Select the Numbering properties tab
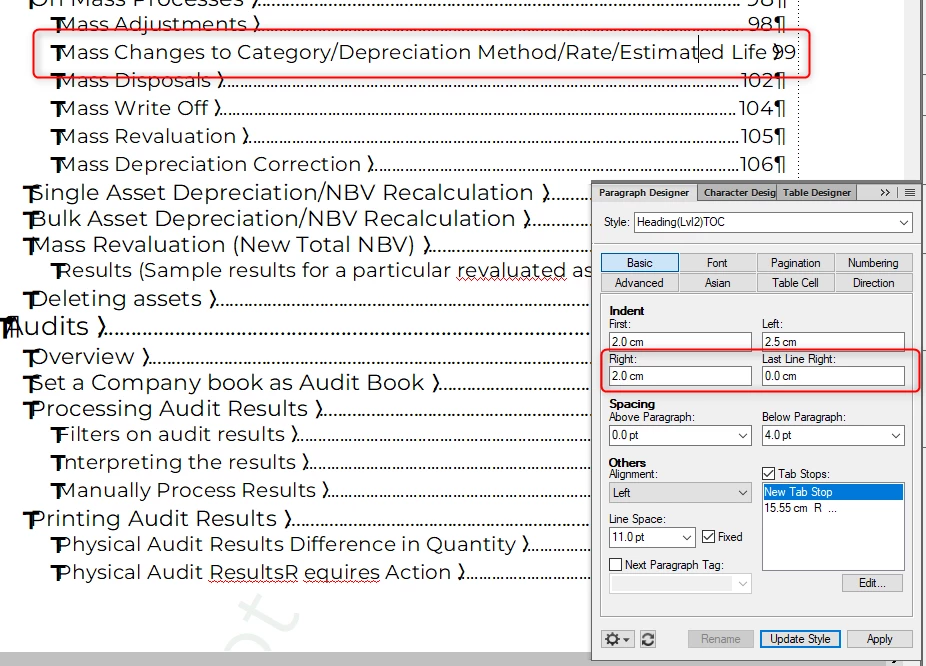Image resolution: width=926 pixels, height=666 pixels. pos(873,263)
